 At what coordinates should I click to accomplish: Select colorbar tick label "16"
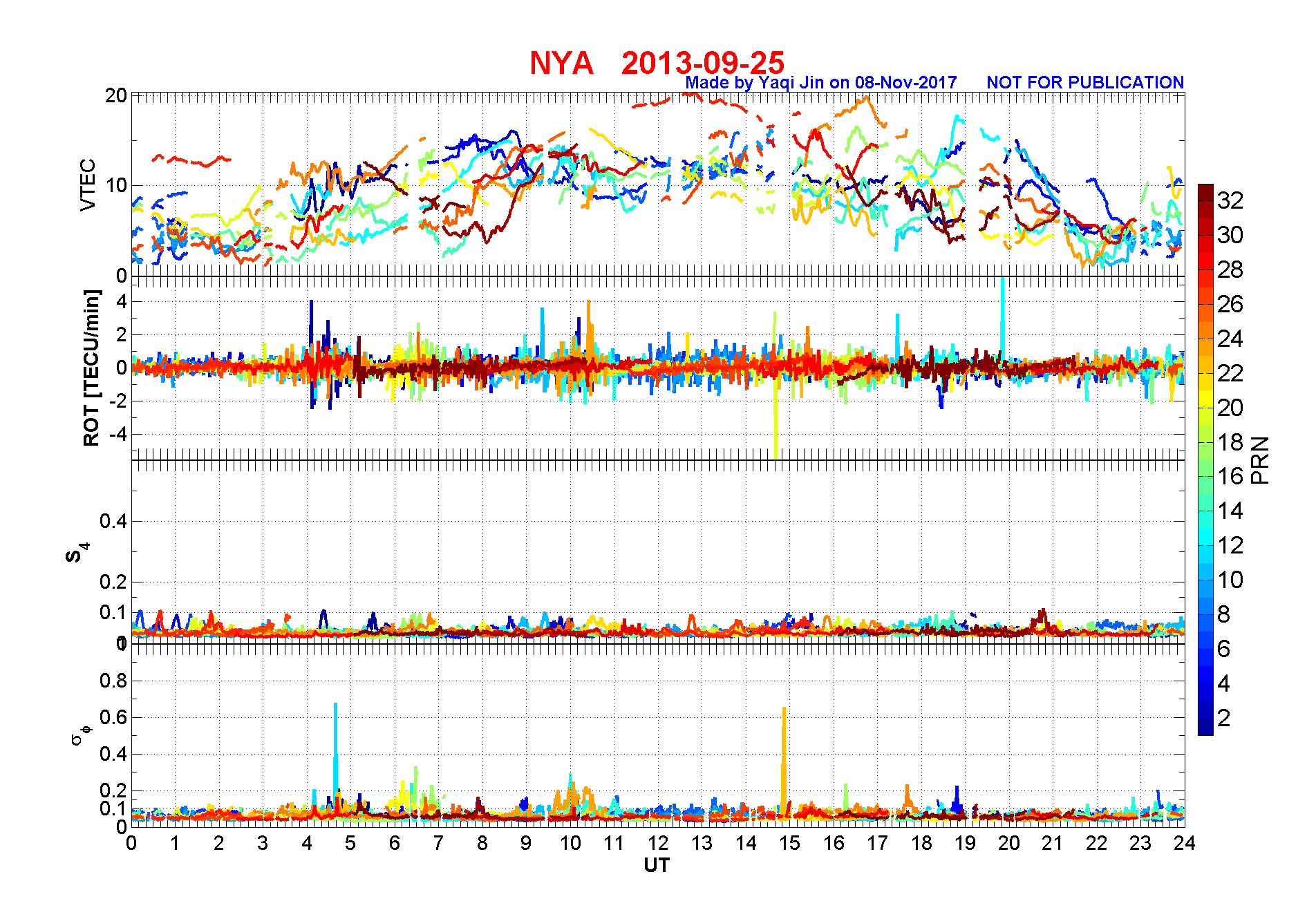[1230, 476]
